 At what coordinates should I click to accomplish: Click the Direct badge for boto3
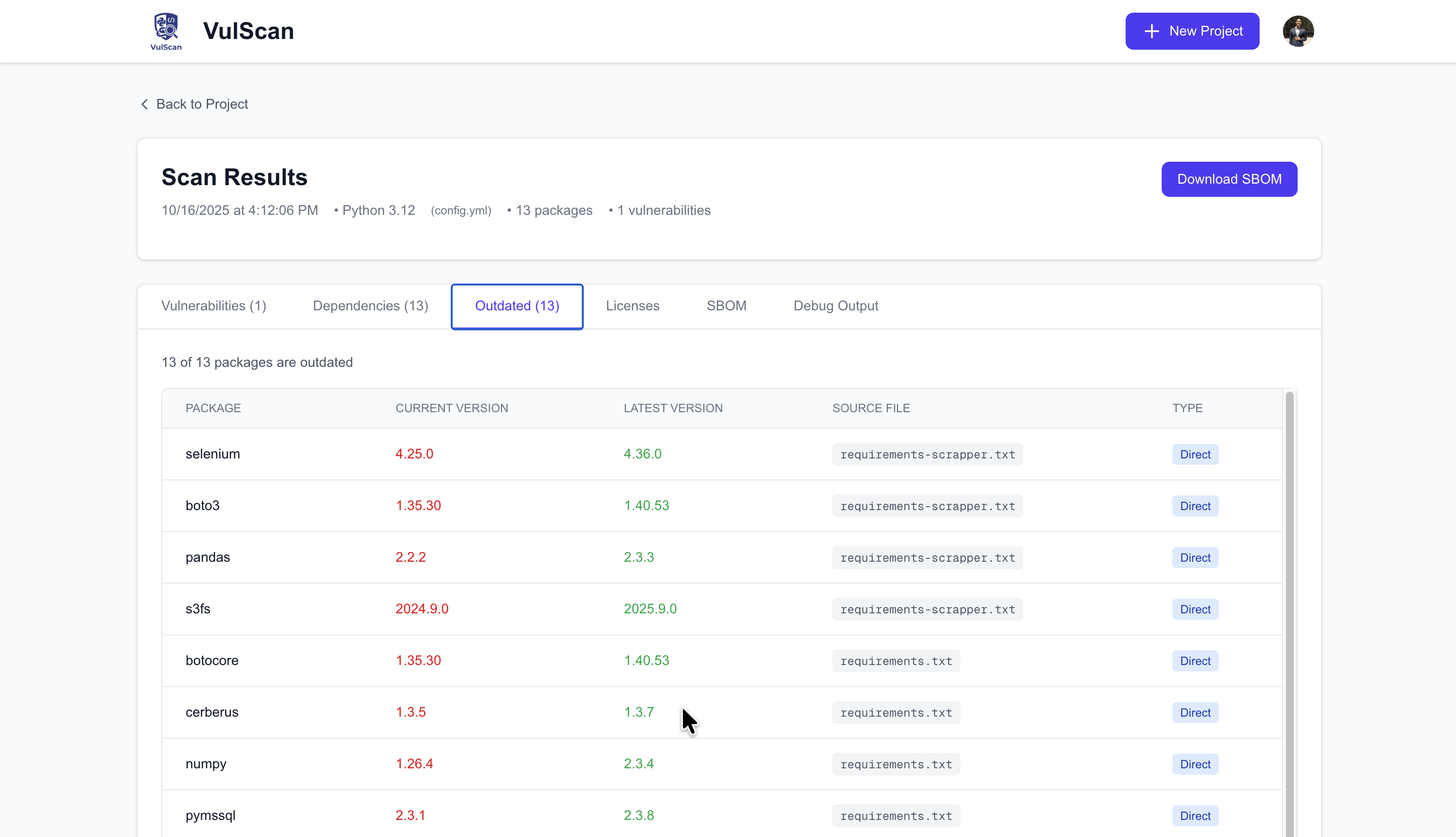coord(1194,506)
